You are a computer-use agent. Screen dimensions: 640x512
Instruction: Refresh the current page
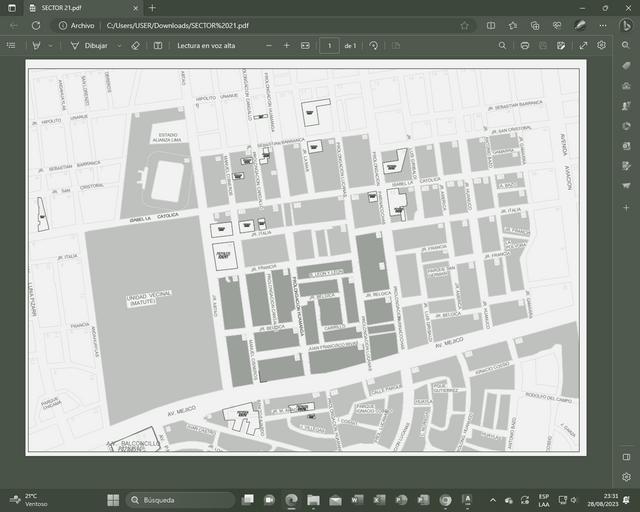[36, 25]
